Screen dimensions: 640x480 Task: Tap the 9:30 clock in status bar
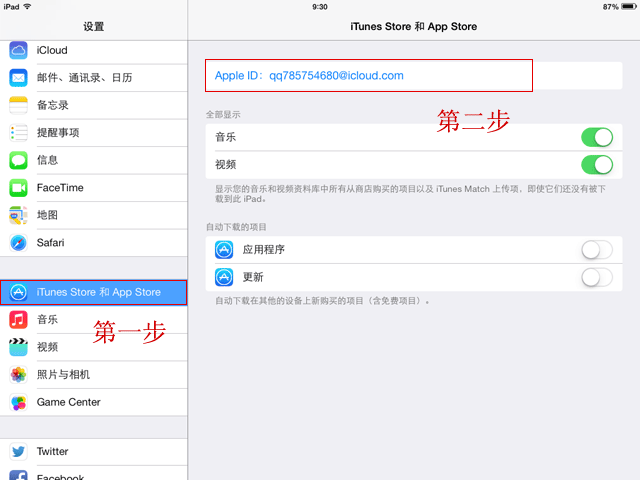coord(320,7)
